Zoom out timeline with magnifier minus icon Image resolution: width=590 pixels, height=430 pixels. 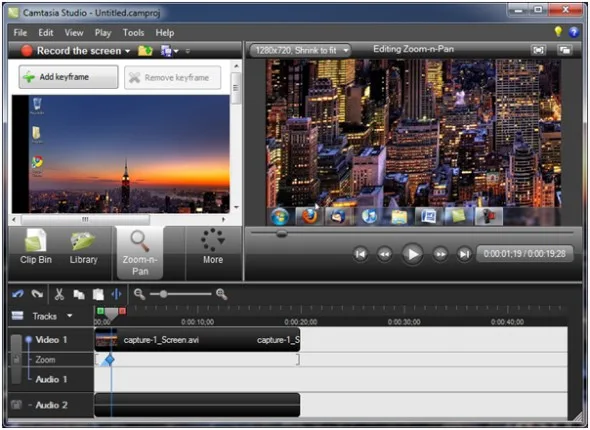(139, 294)
